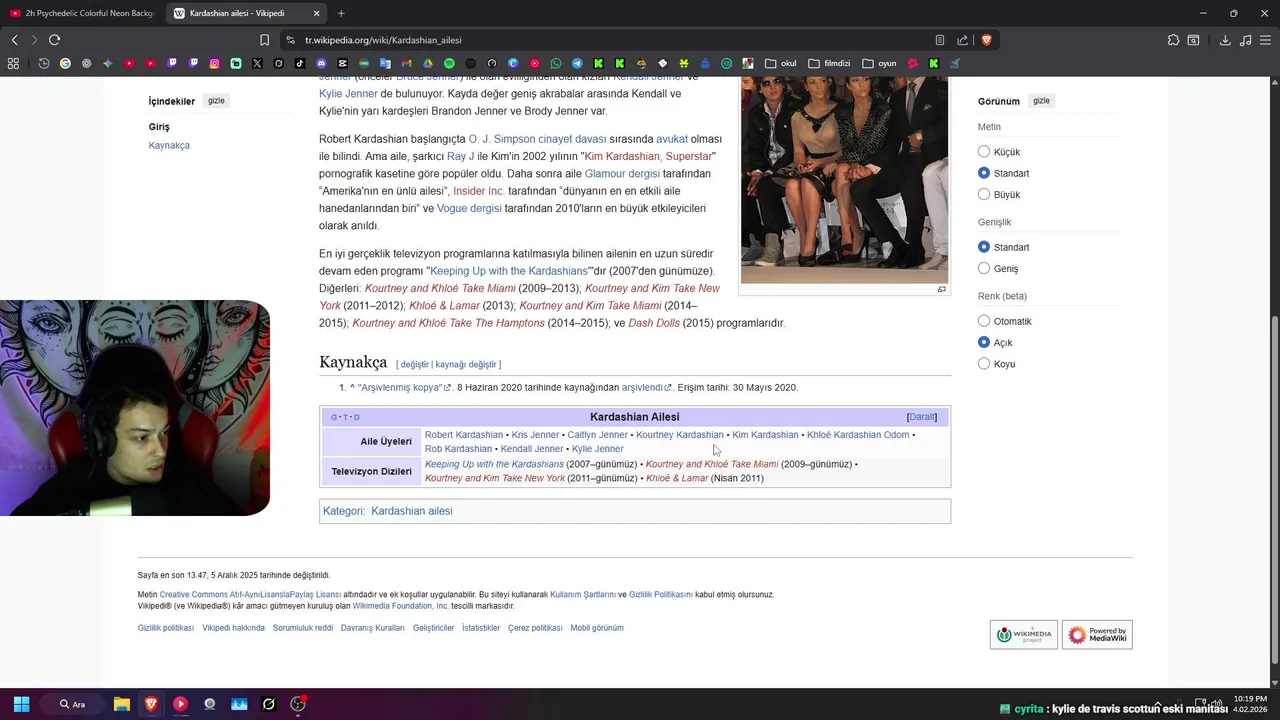Select the Otomatik color mode
The image size is (1280, 720).
tap(984, 321)
